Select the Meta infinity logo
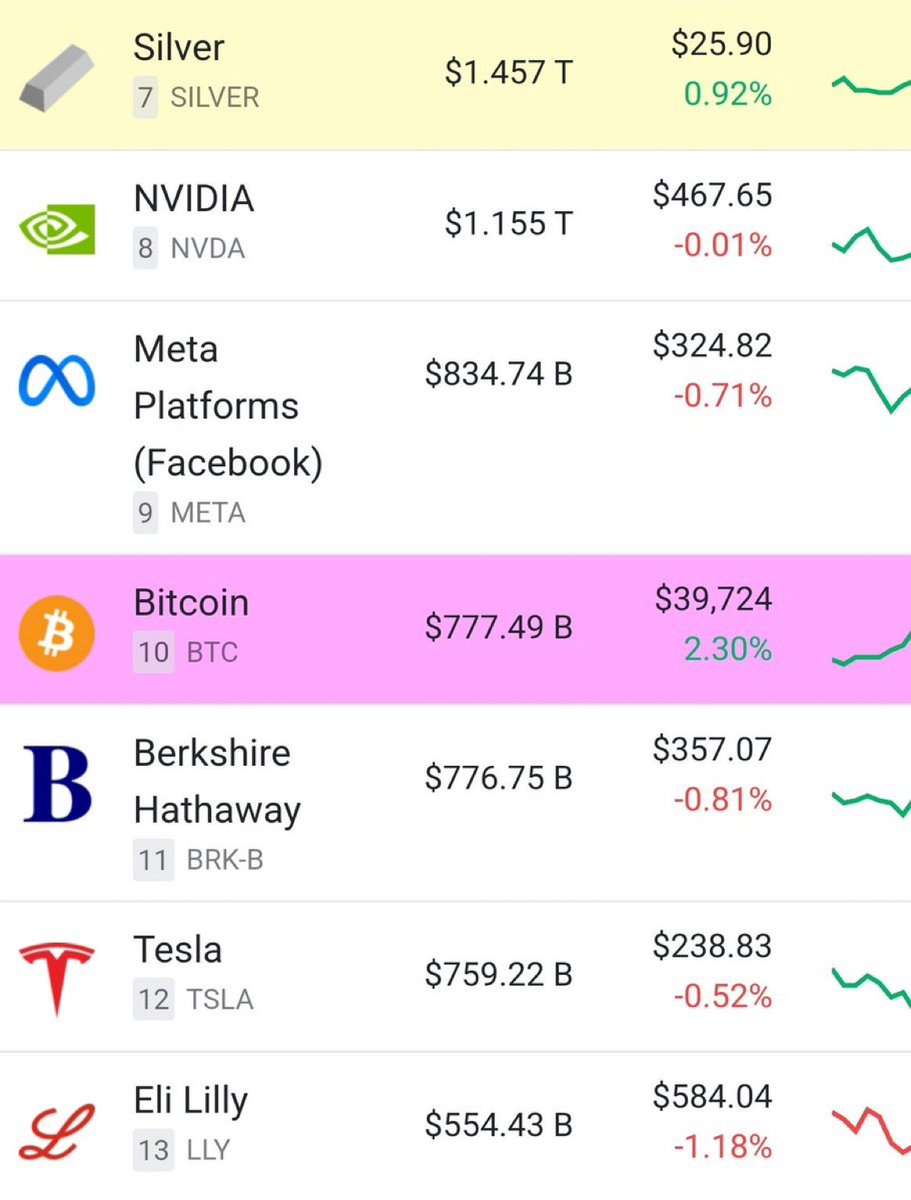 coord(57,381)
